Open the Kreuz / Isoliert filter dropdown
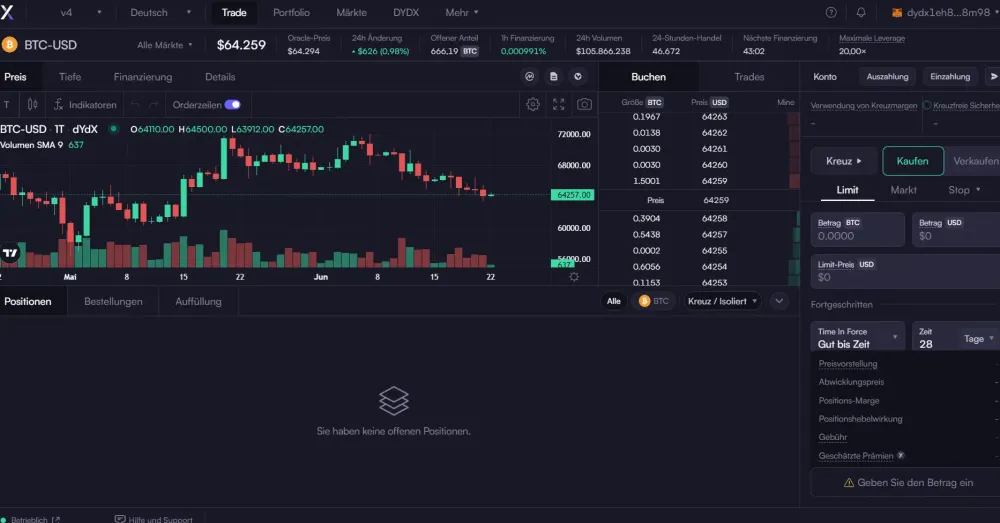The width and height of the screenshot is (1000, 523). click(x=723, y=301)
